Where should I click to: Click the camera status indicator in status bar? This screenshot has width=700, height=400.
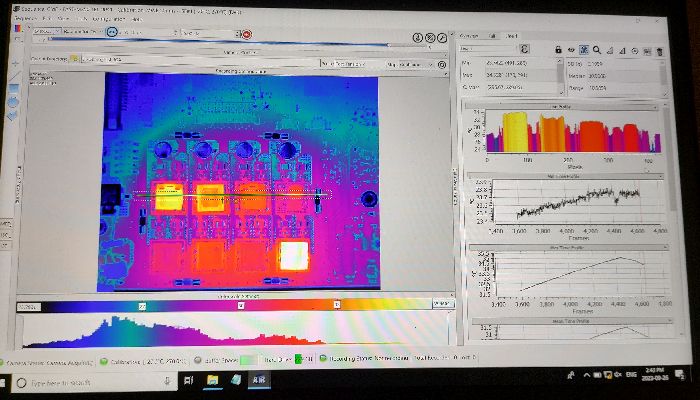point(47,363)
